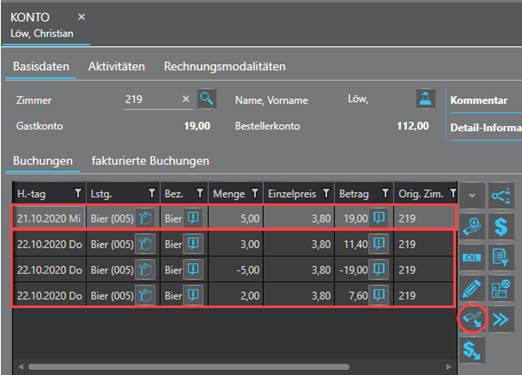Open filter for the Orig. Zim. column
This screenshot has height=375, width=522.
[x=453, y=193]
